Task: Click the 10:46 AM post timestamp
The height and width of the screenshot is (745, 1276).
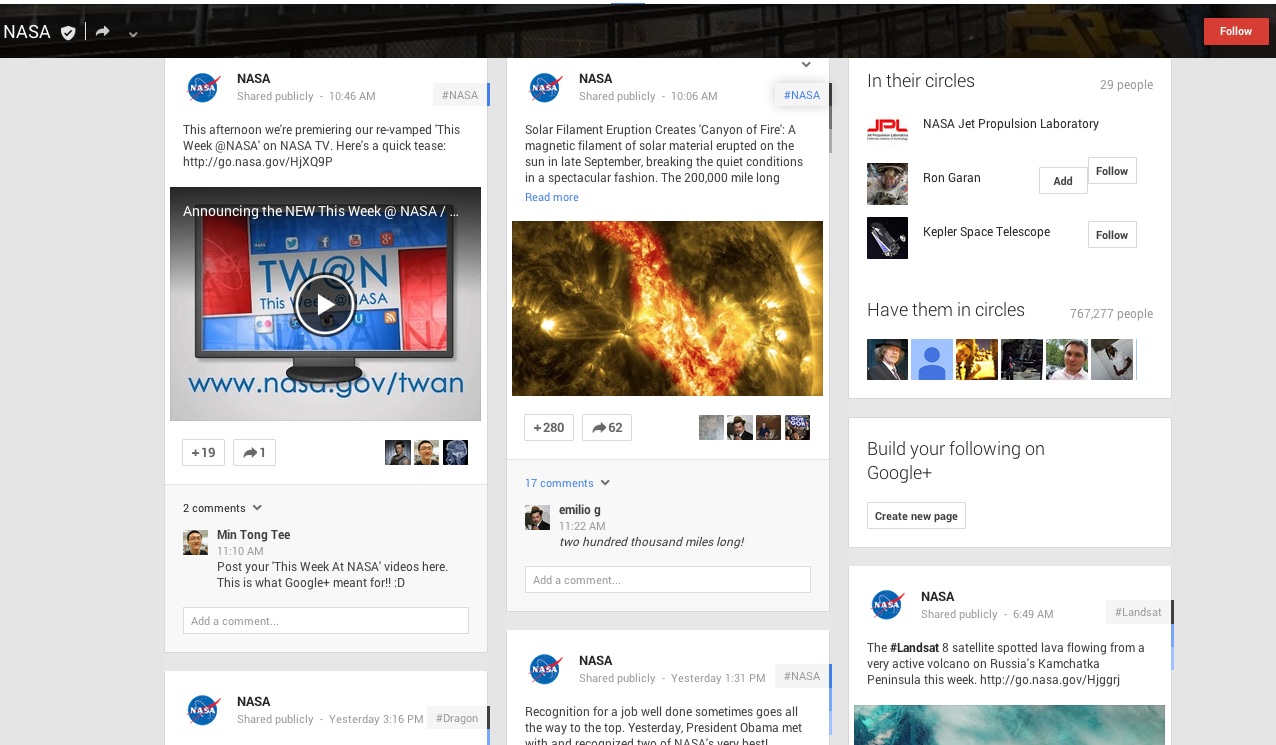Action: 352,97
